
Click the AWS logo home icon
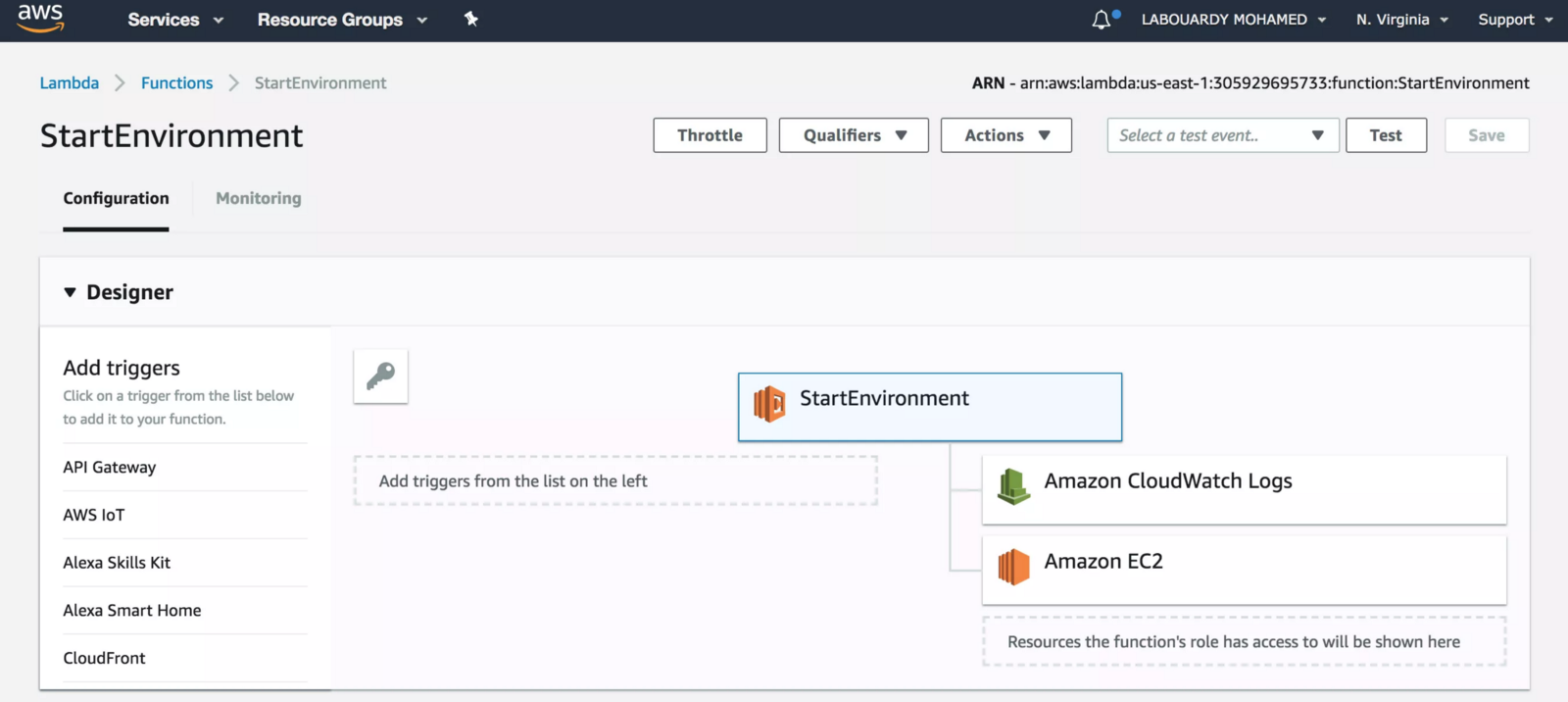[x=40, y=18]
